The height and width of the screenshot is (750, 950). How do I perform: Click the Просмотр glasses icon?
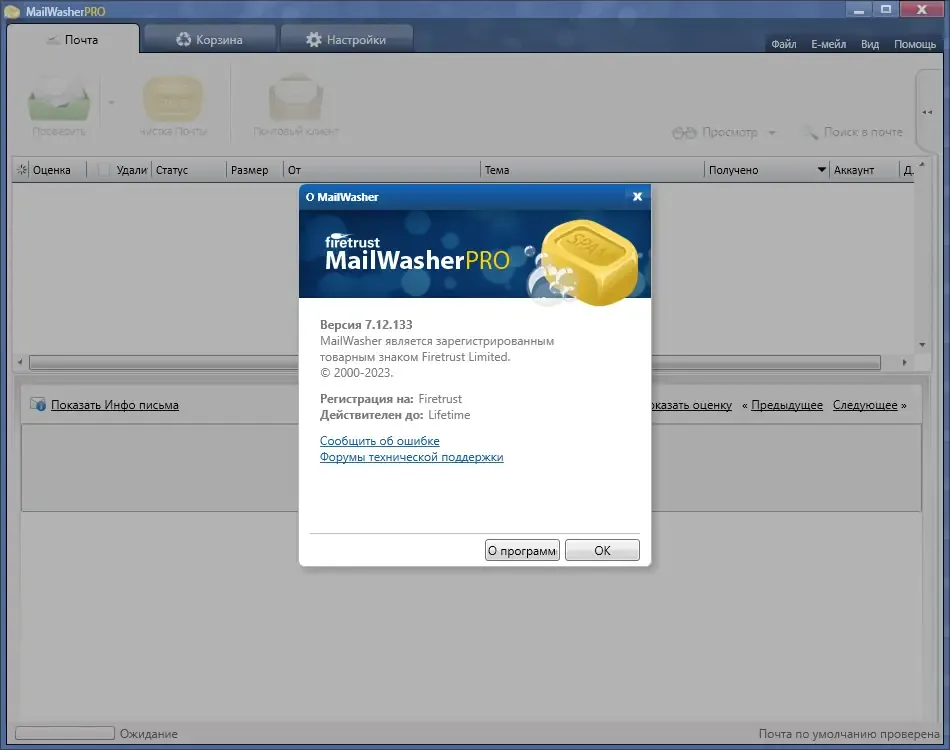684,133
